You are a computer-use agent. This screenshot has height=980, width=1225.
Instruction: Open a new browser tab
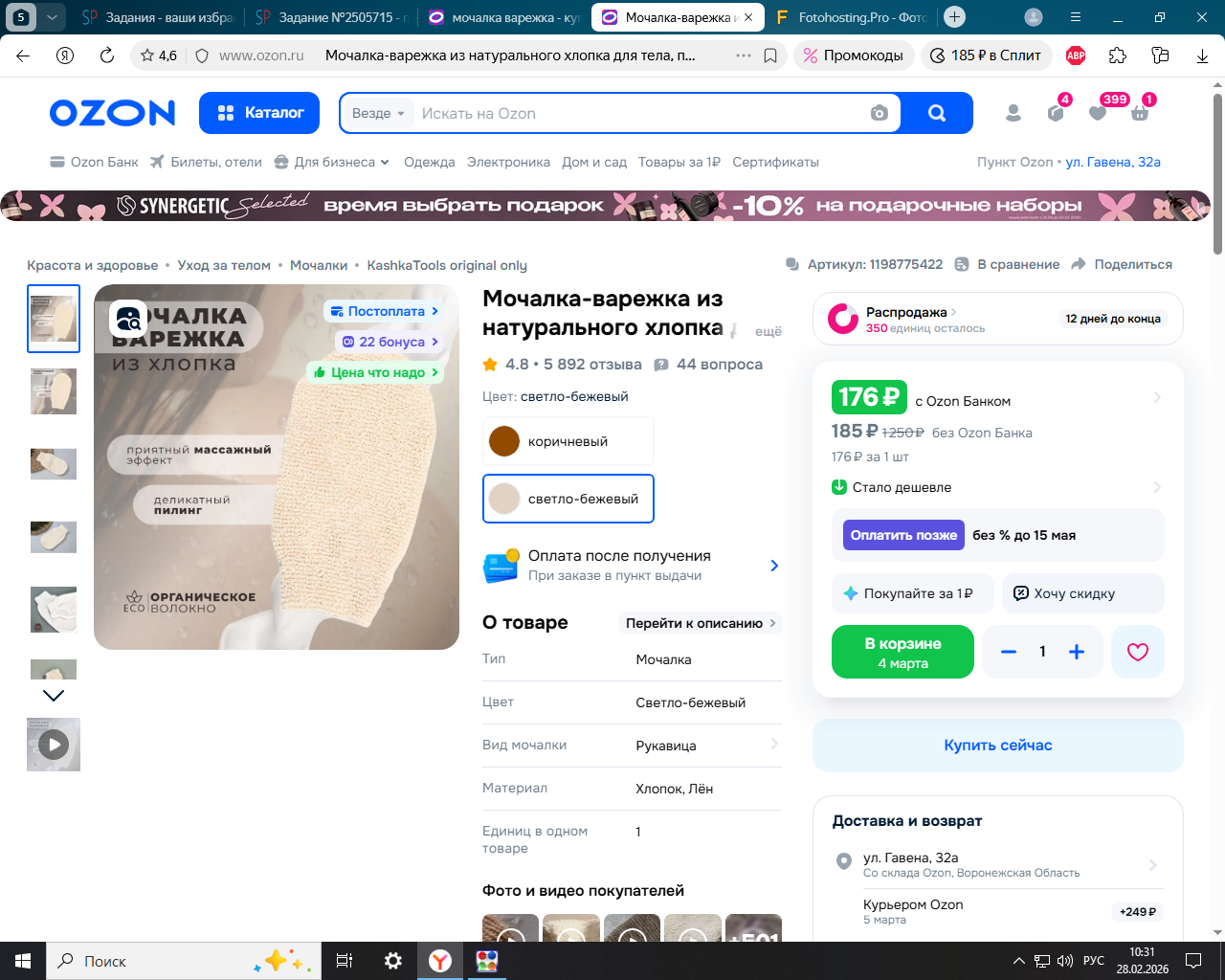pyautogui.click(x=954, y=17)
